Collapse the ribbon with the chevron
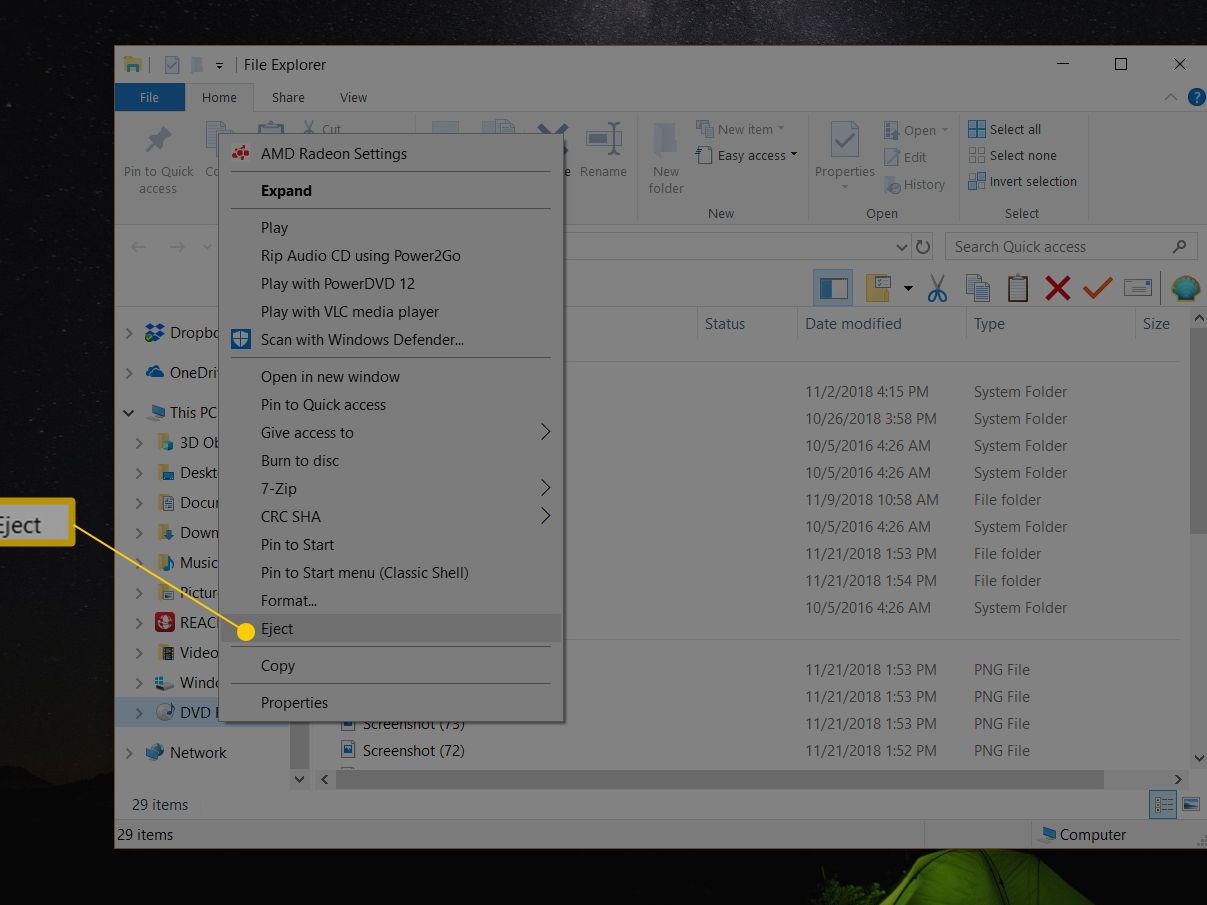The width and height of the screenshot is (1207, 905). click(1171, 97)
